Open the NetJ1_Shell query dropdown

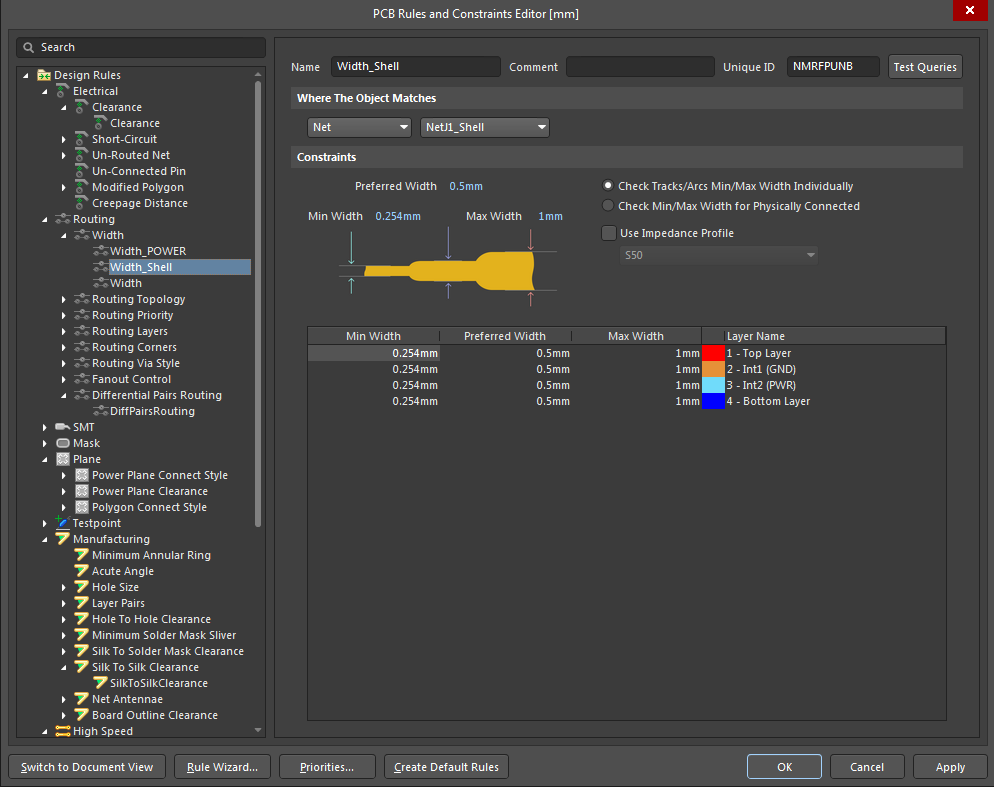tap(540, 127)
